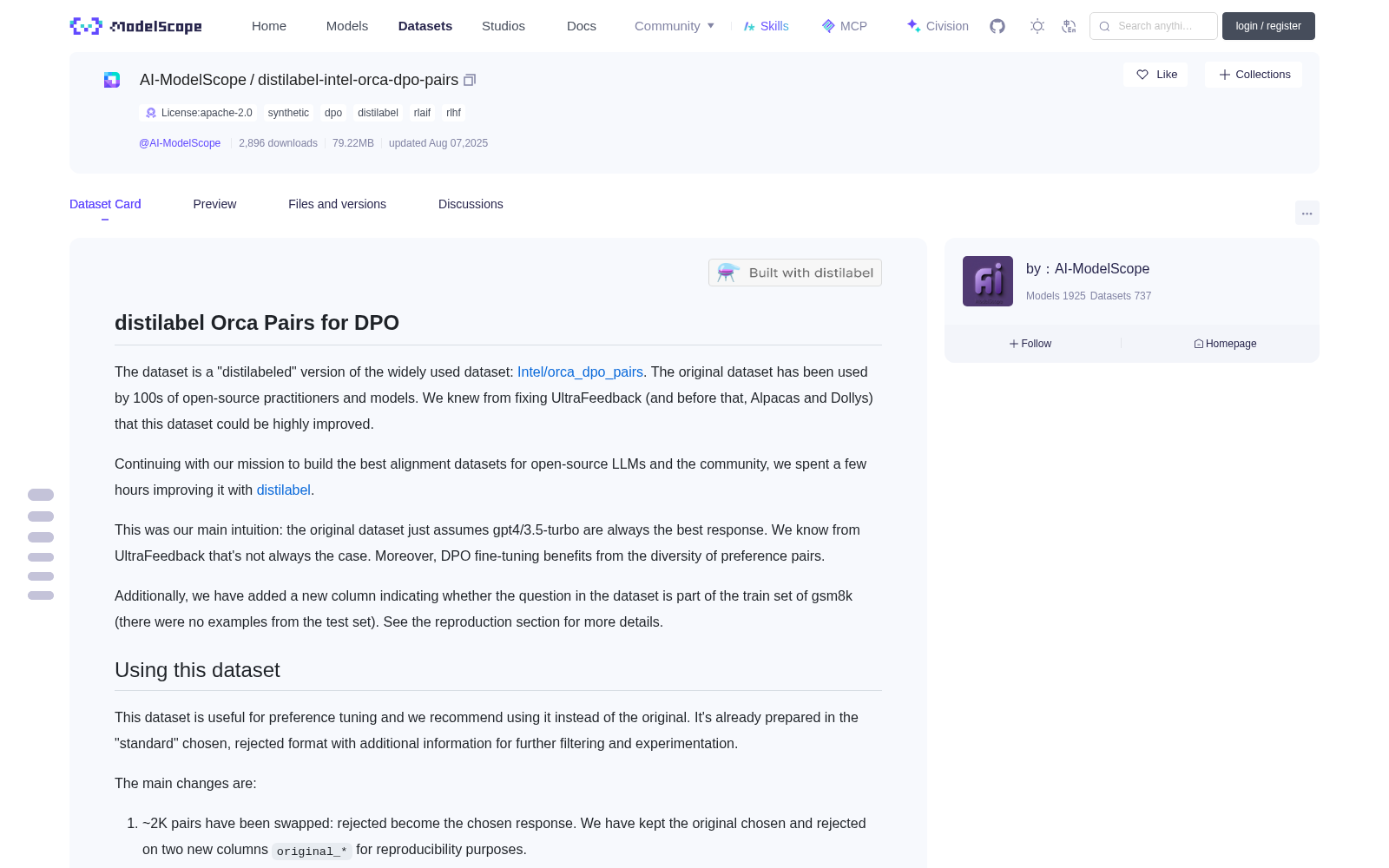Viewport: 1389px width, 868px height.
Task: Click the distilabel tag
Action: point(378,113)
